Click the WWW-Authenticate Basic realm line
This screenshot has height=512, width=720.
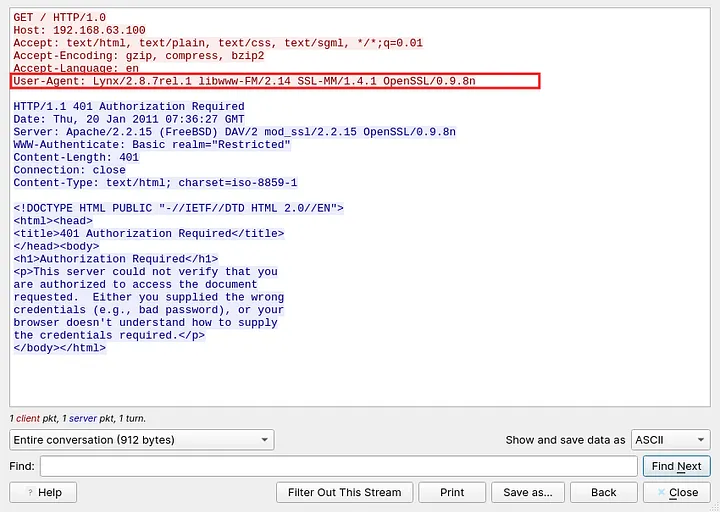[152, 145]
